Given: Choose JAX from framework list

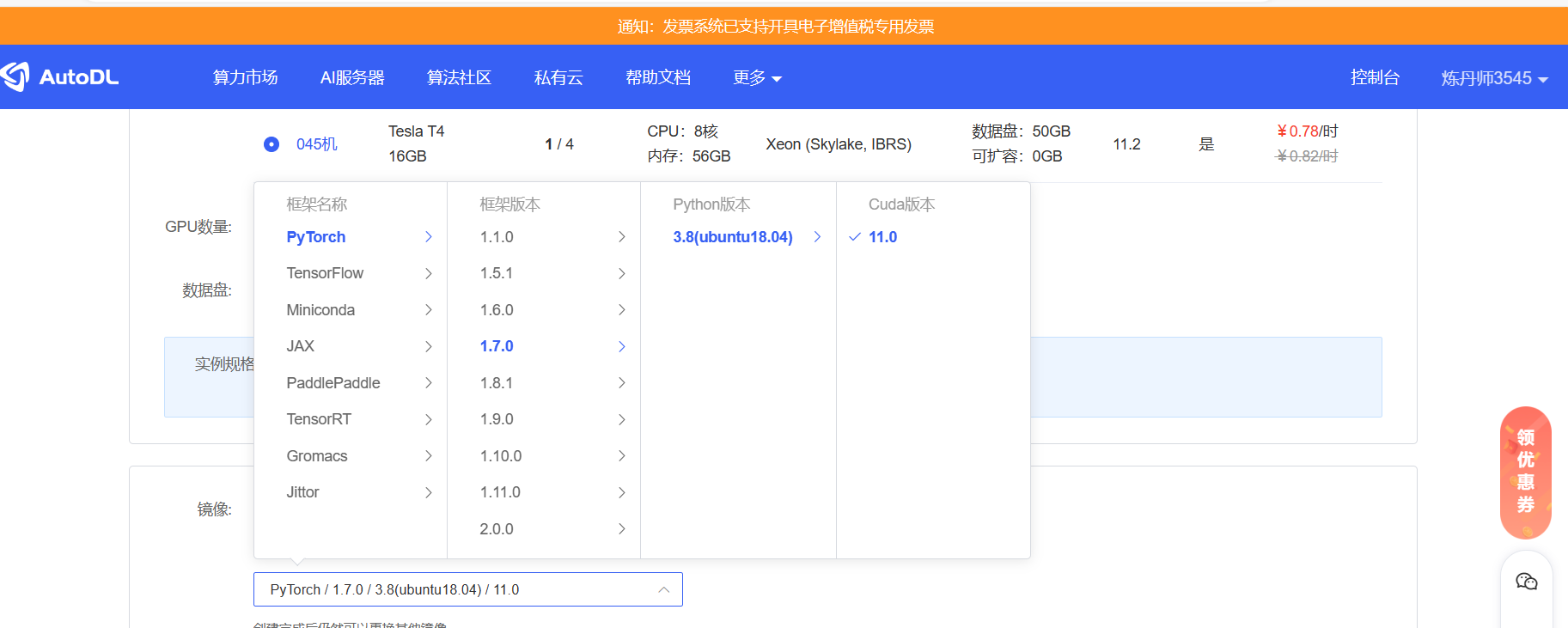Looking at the screenshot, I should [351, 346].
